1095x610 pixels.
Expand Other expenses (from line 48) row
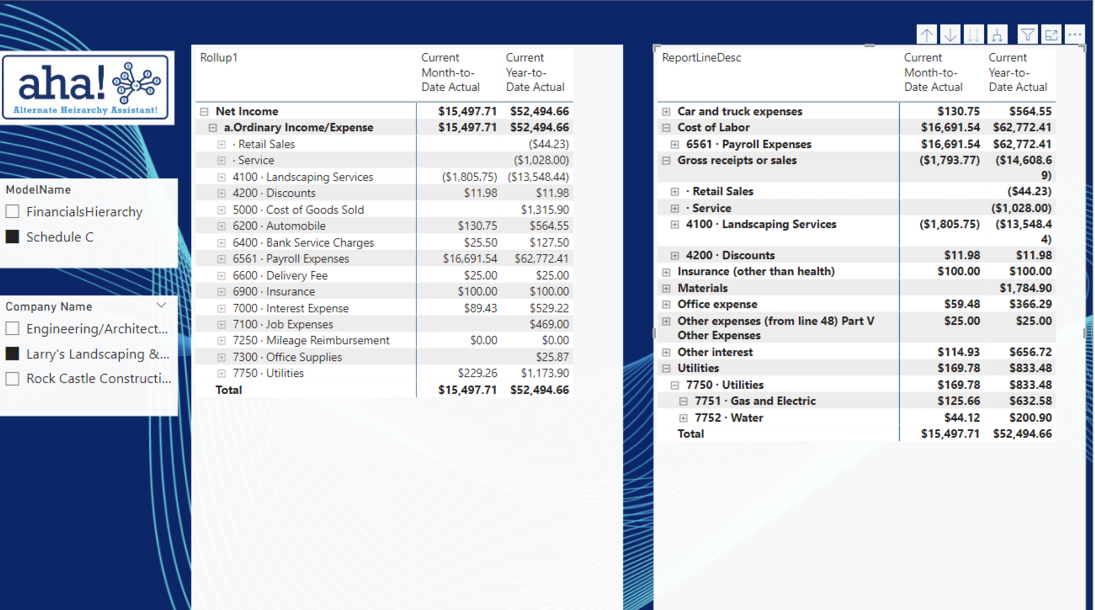[x=666, y=321]
